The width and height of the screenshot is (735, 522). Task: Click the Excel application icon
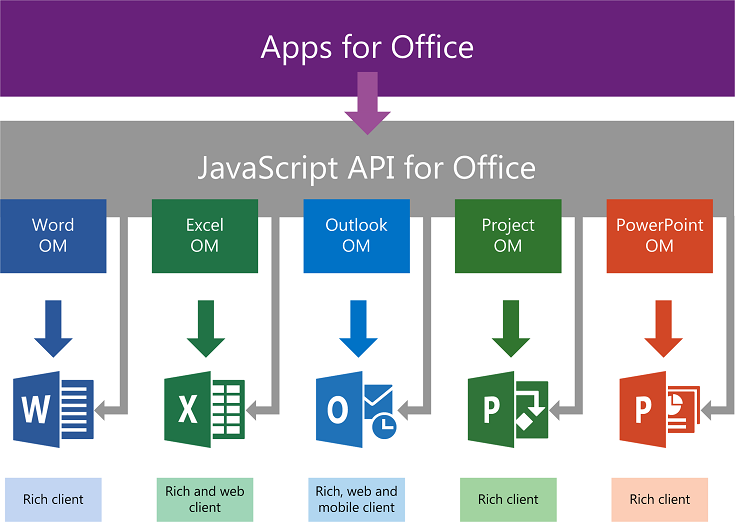(x=204, y=409)
